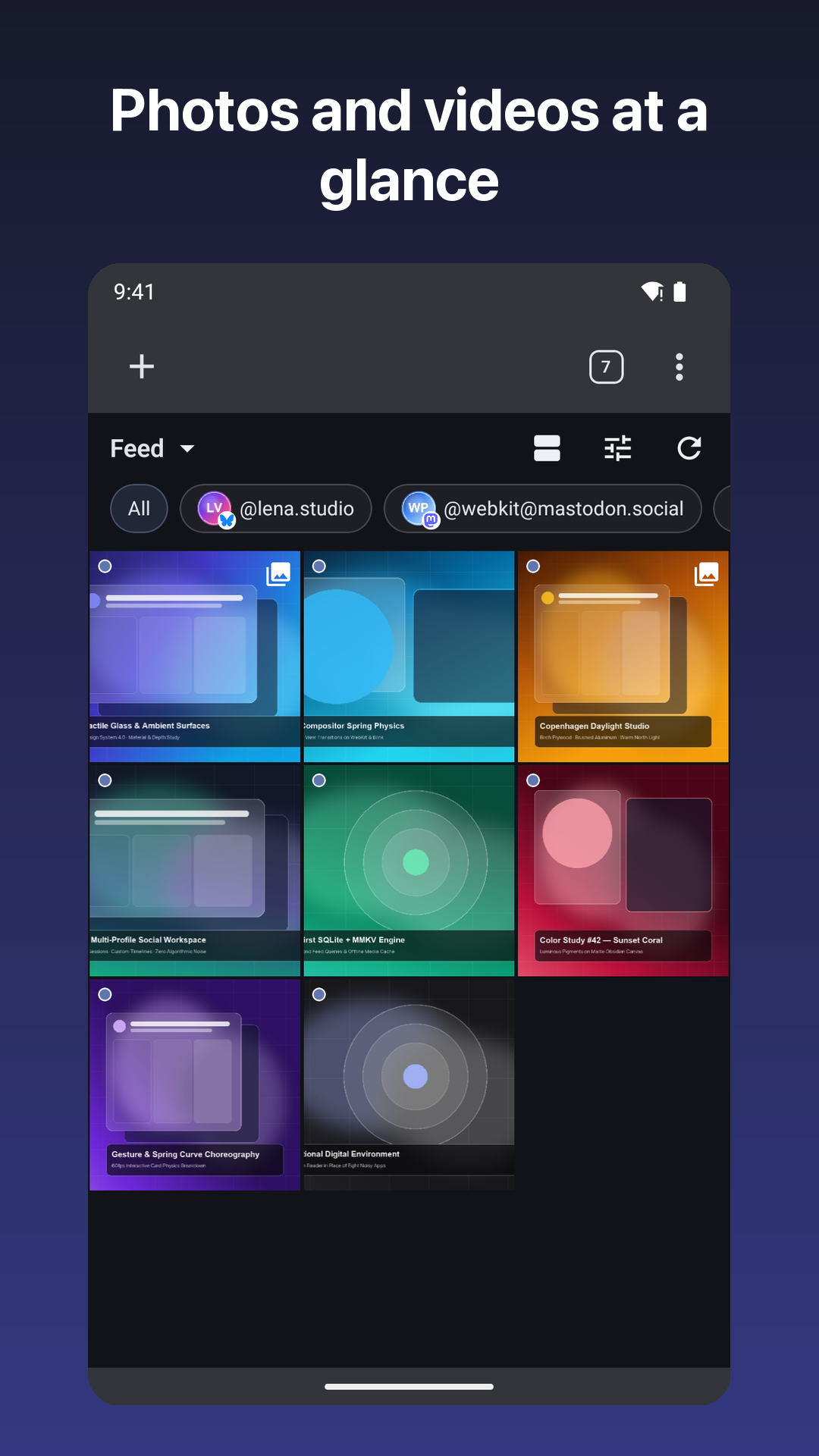Viewport: 819px width, 1456px height.
Task: Open the Digital Environment thumbnail
Action: pos(409,1084)
